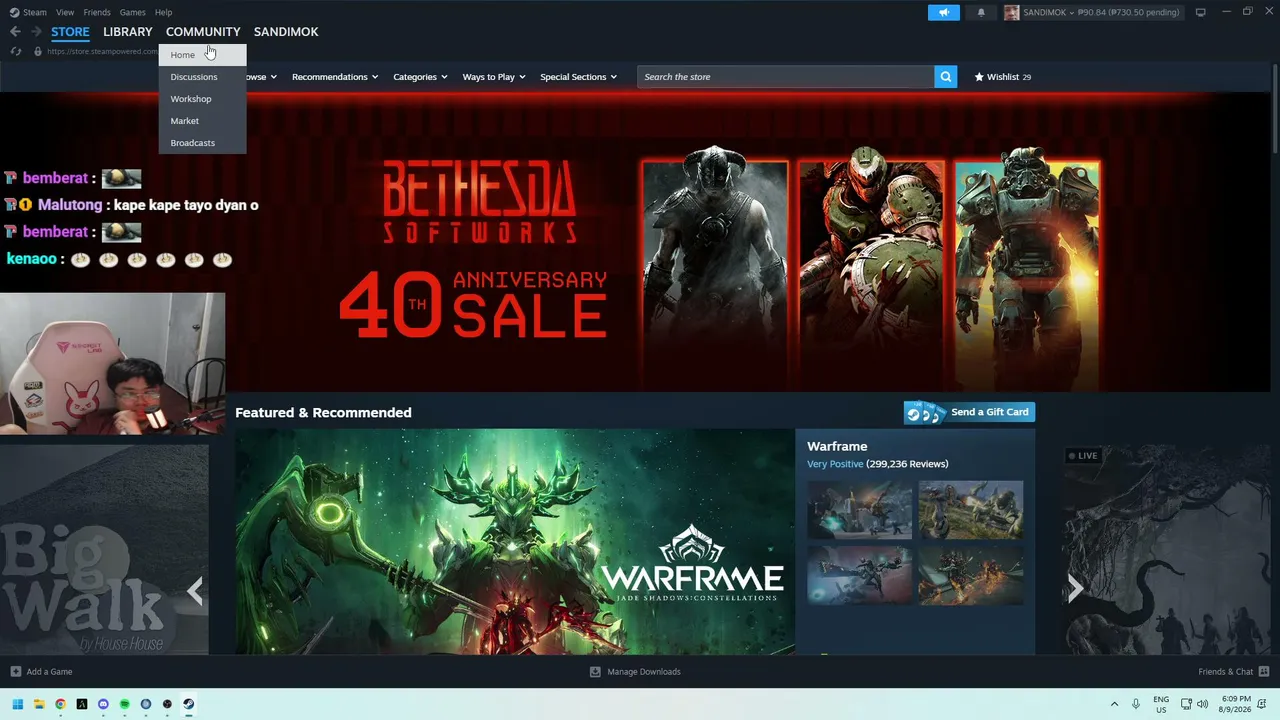Image resolution: width=1280 pixels, height=720 pixels.
Task: Click the Manage Downloads icon
Action: coord(595,672)
